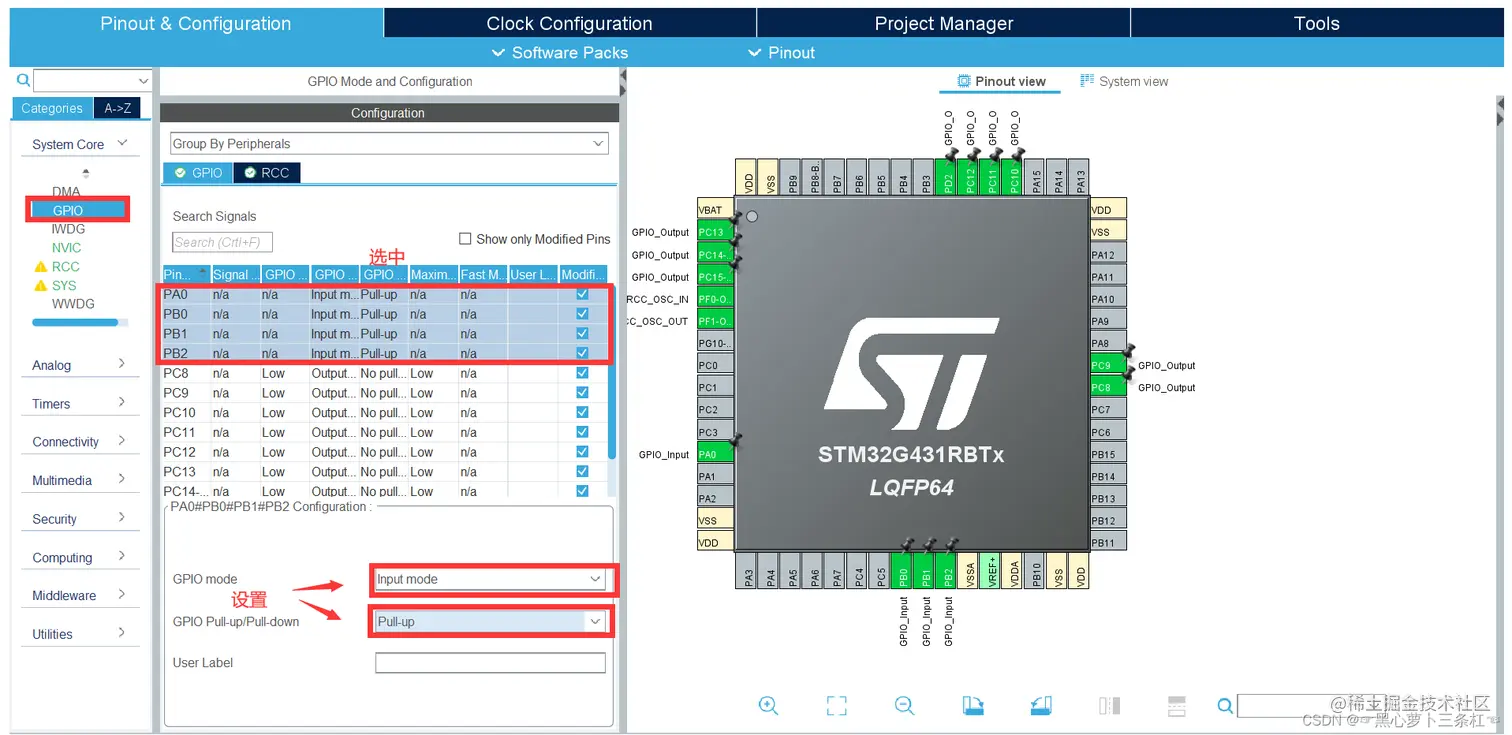Click the PA0 pin on the chip
This screenshot has height=735, width=1512.
pos(715,454)
